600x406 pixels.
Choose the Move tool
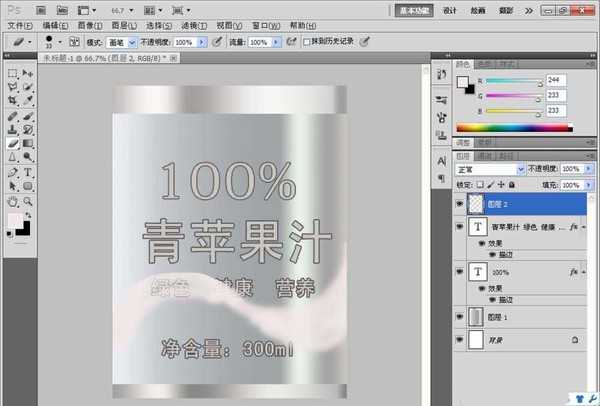tap(28, 73)
